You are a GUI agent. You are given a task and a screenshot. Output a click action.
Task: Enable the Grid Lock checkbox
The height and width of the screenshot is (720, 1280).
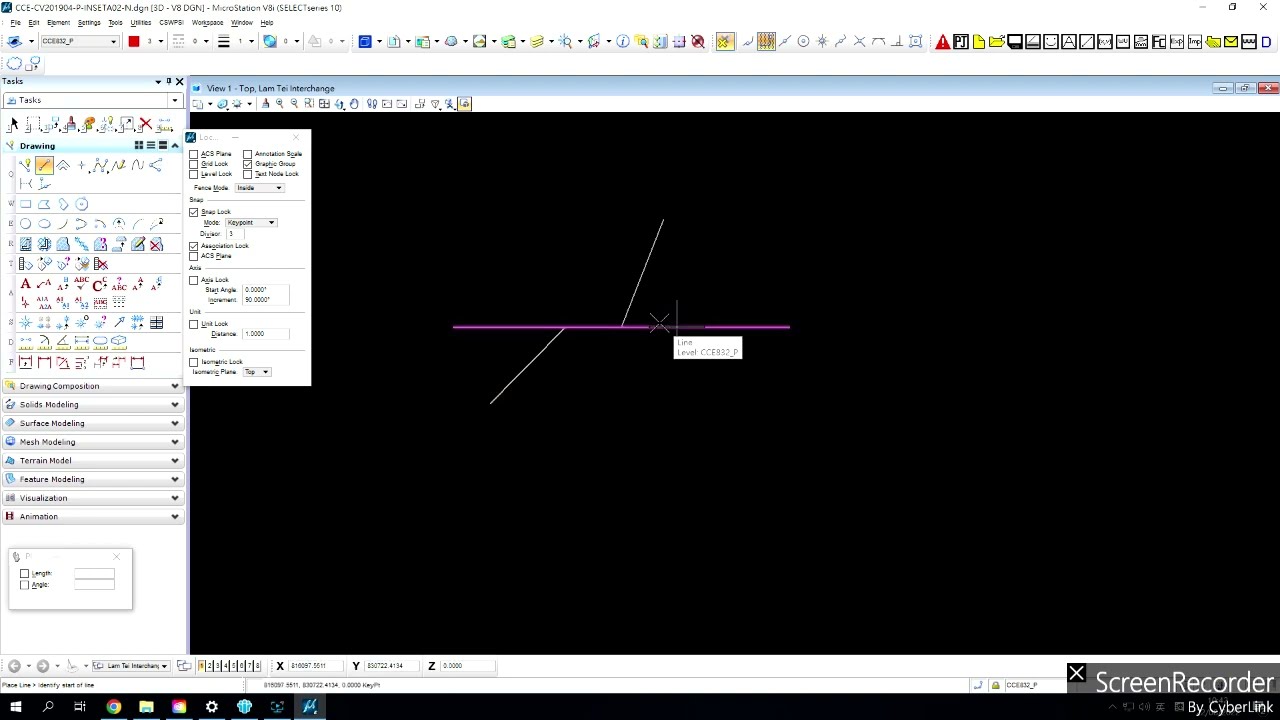tap(194, 164)
